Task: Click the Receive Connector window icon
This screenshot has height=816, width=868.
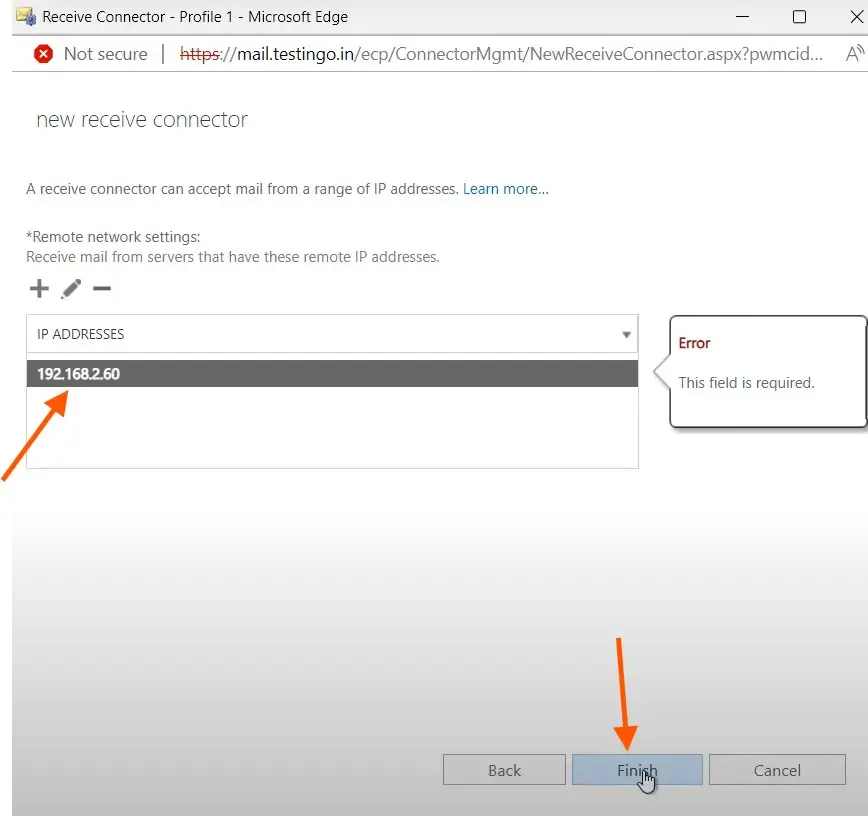Action: pos(26,17)
